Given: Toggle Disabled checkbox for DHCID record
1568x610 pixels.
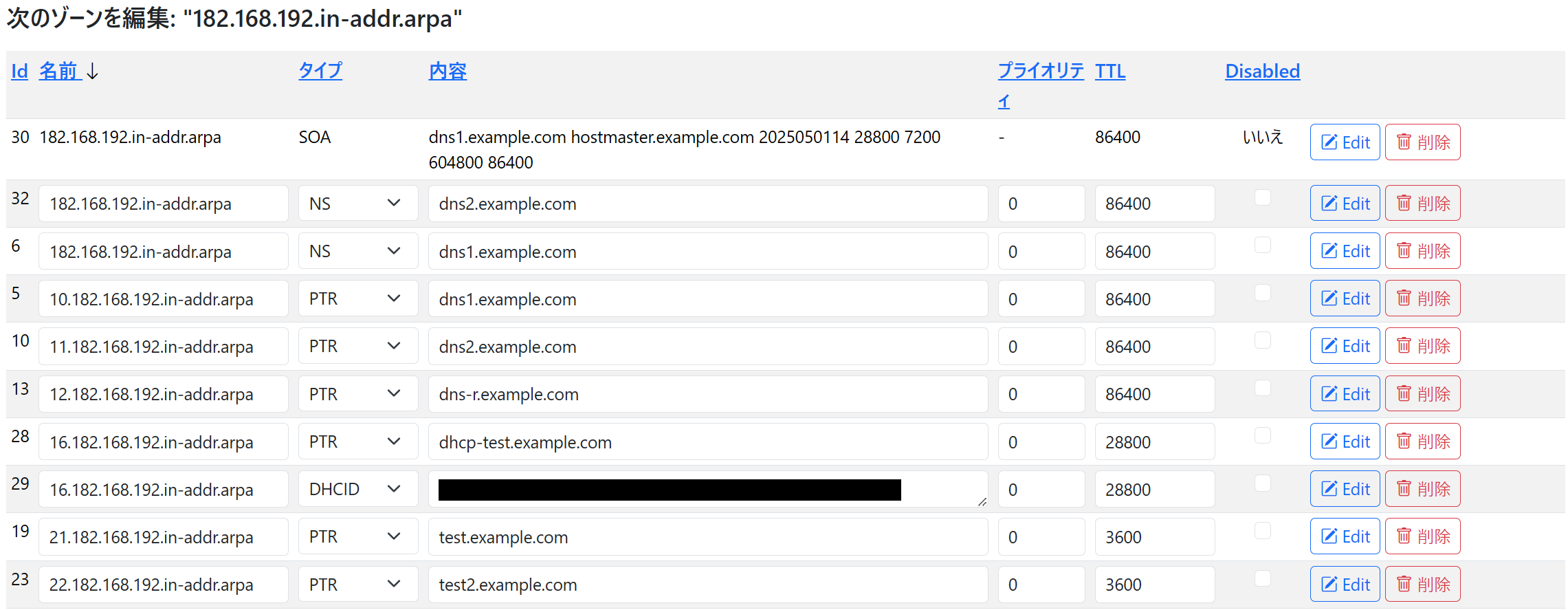Looking at the screenshot, I should coord(1262,483).
